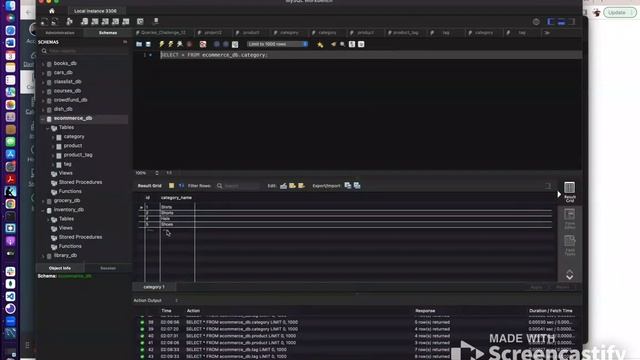
Task: Open Workbench preferences gear icon
Action: point(536,22)
